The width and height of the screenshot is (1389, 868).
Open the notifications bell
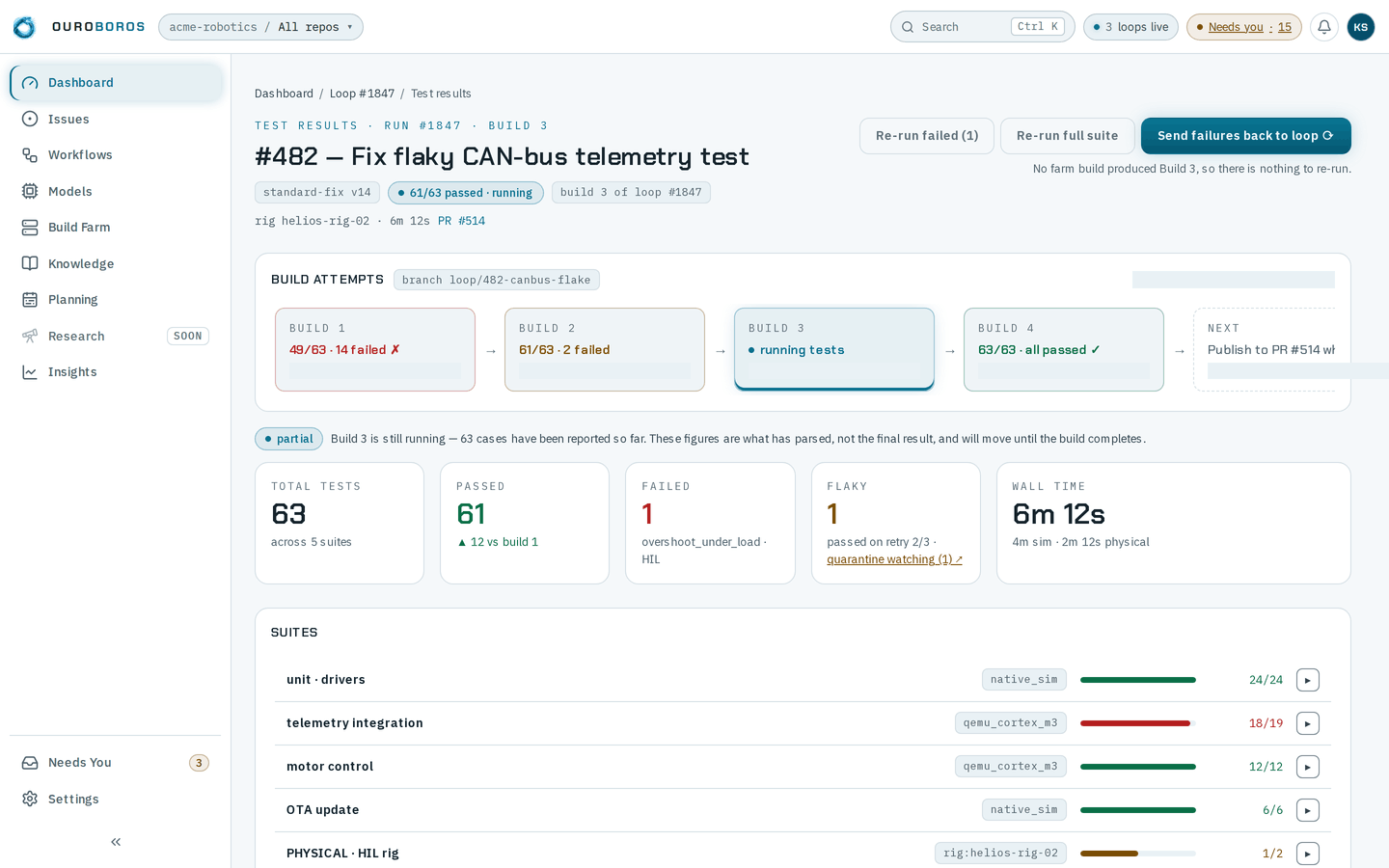point(1324,27)
